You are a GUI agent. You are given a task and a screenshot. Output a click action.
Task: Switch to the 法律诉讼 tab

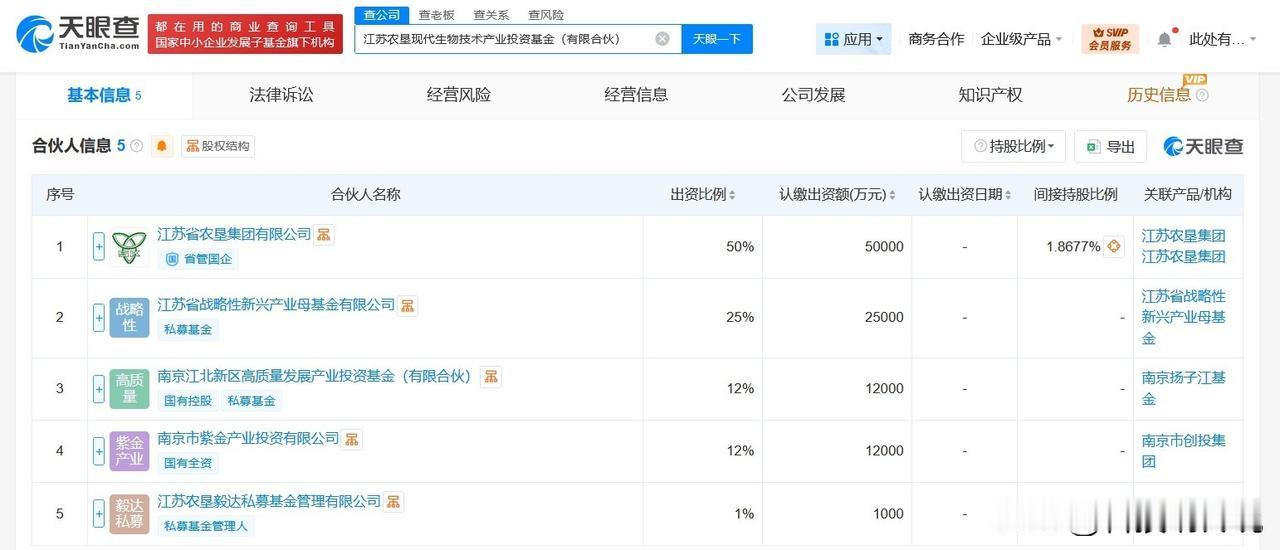pos(281,95)
